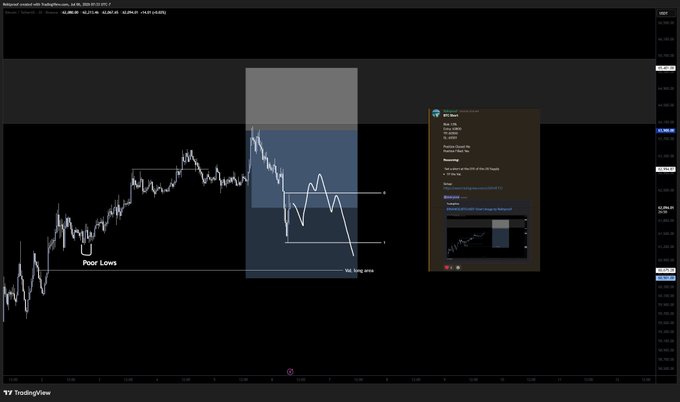Image resolution: width=680 pixels, height=402 pixels.
Task: Open the setup TradingView link in the message
Action: pos(473,188)
